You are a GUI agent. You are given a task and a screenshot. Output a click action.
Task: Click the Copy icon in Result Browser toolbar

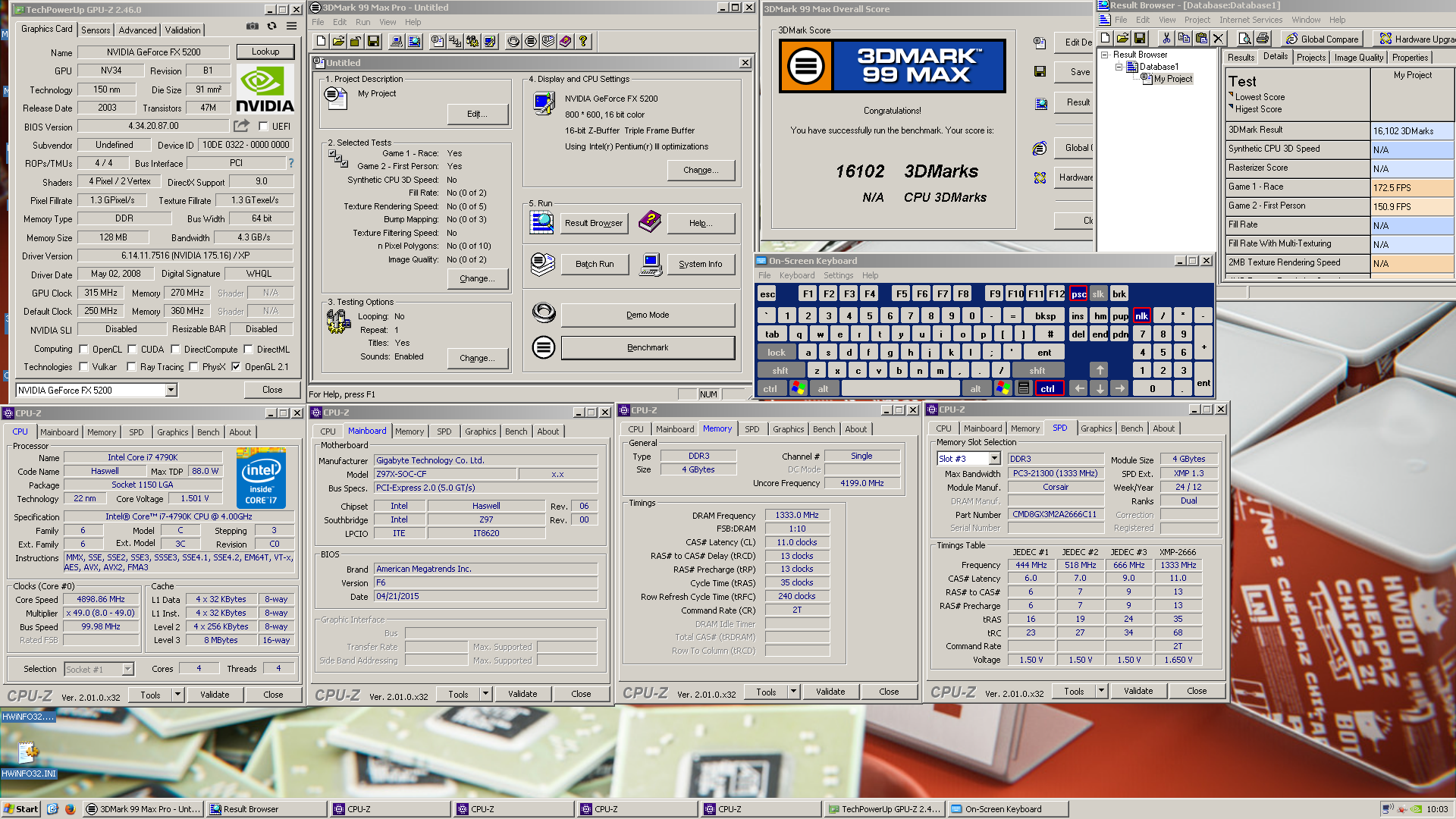(1183, 38)
